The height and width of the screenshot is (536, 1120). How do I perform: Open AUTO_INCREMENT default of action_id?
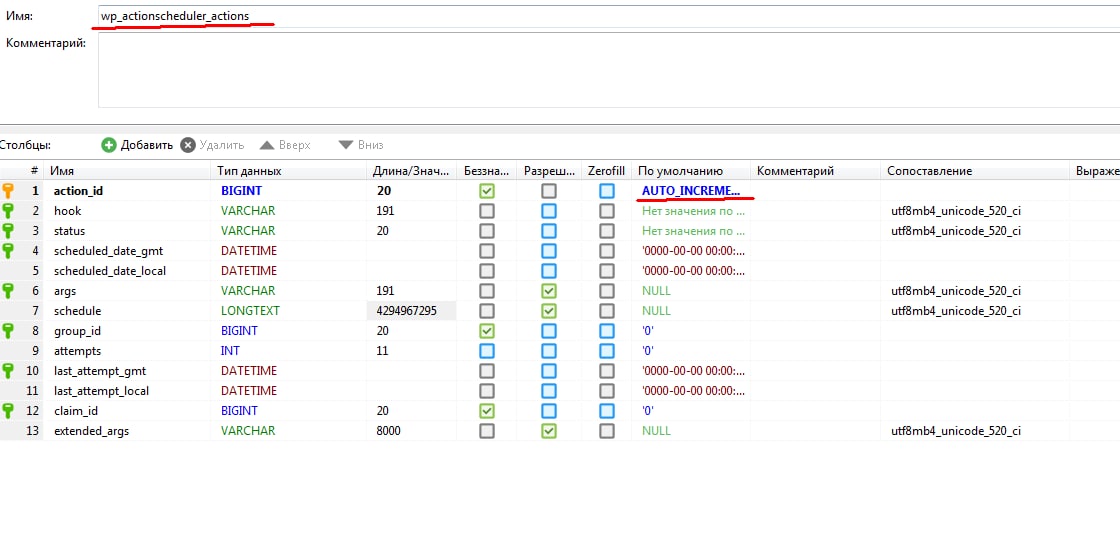(691, 191)
